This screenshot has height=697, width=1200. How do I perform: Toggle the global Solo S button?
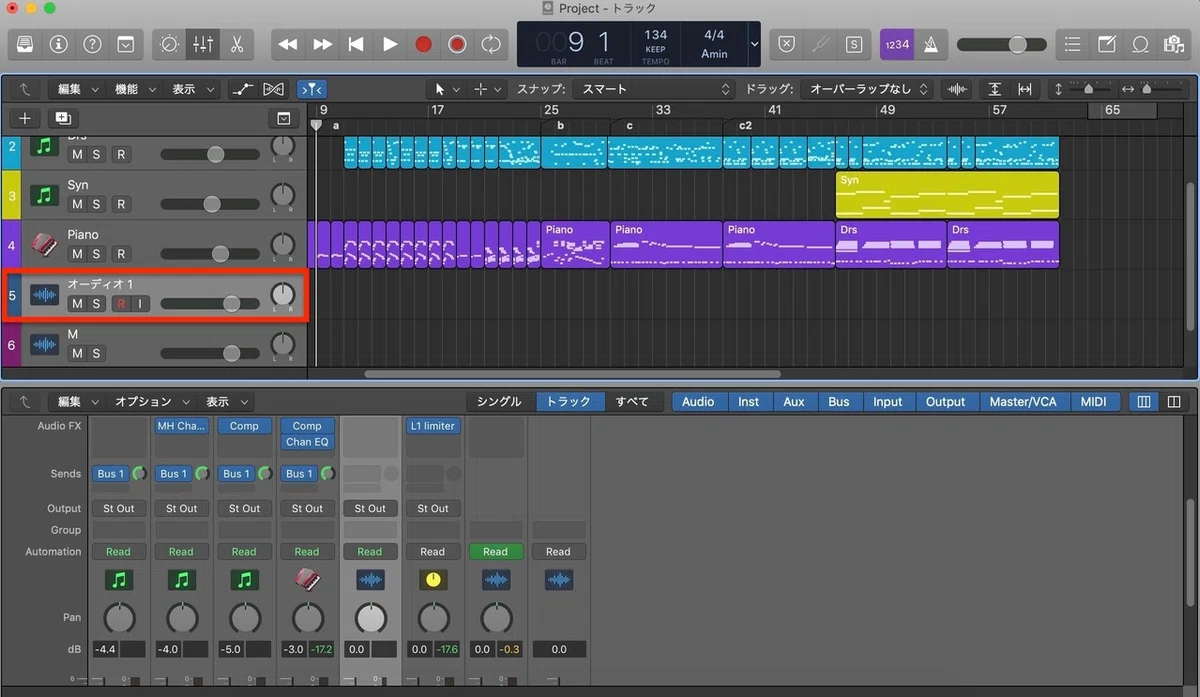pos(853,44)
